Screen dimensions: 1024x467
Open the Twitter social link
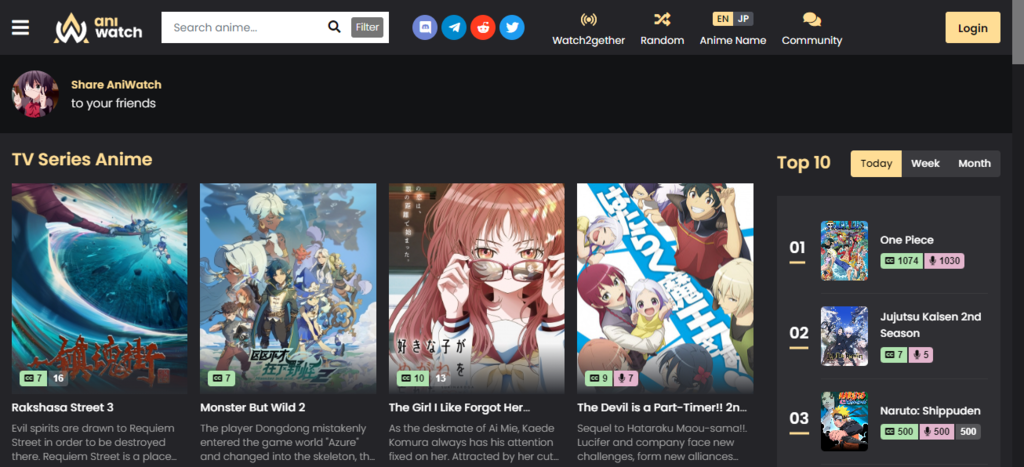click(x=512, y=27)
